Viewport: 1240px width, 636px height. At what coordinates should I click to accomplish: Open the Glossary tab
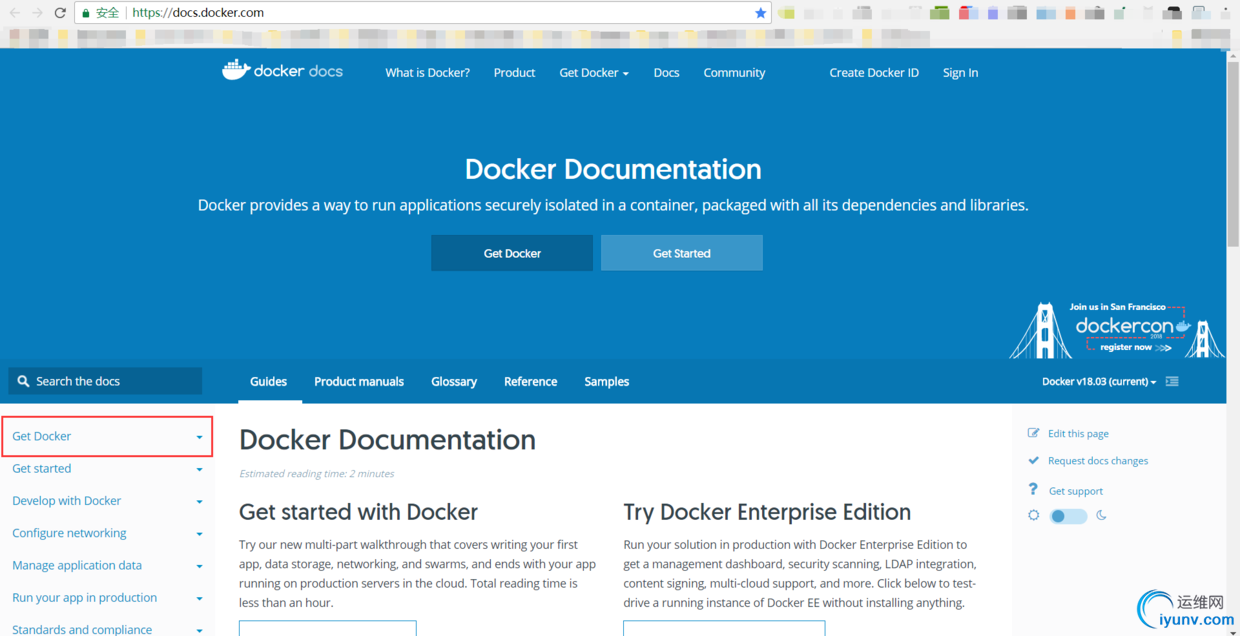tap(454, 381)
